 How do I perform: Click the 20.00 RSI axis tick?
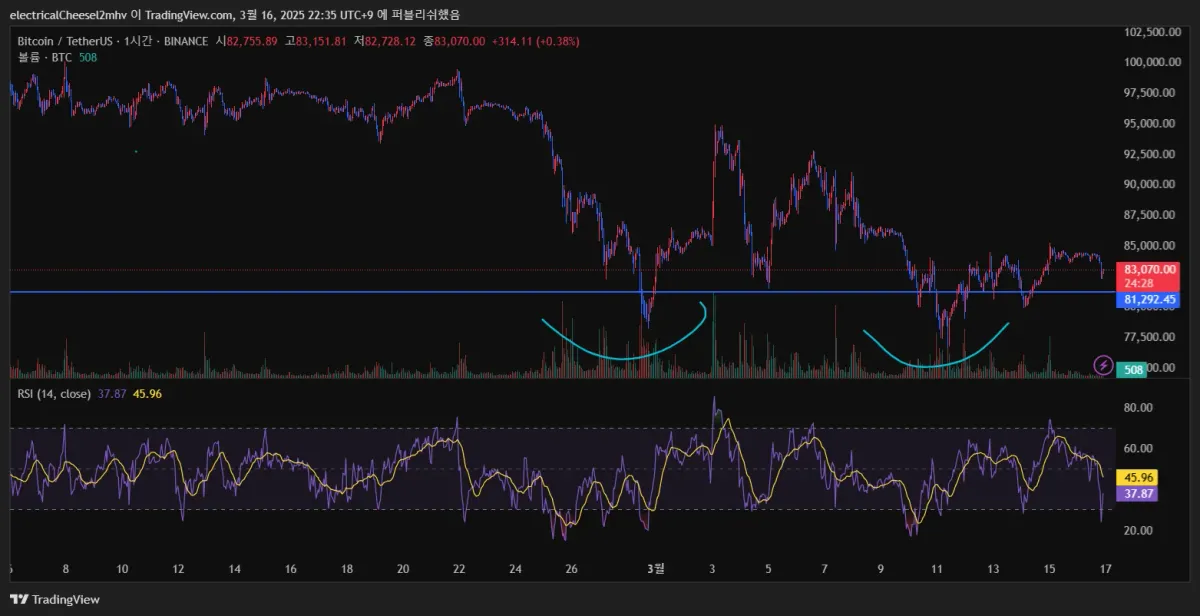(1138, 531)
